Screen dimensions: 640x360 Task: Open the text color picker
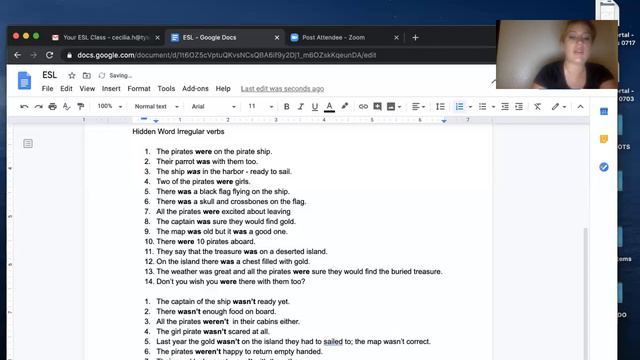[x=329, y=107]
